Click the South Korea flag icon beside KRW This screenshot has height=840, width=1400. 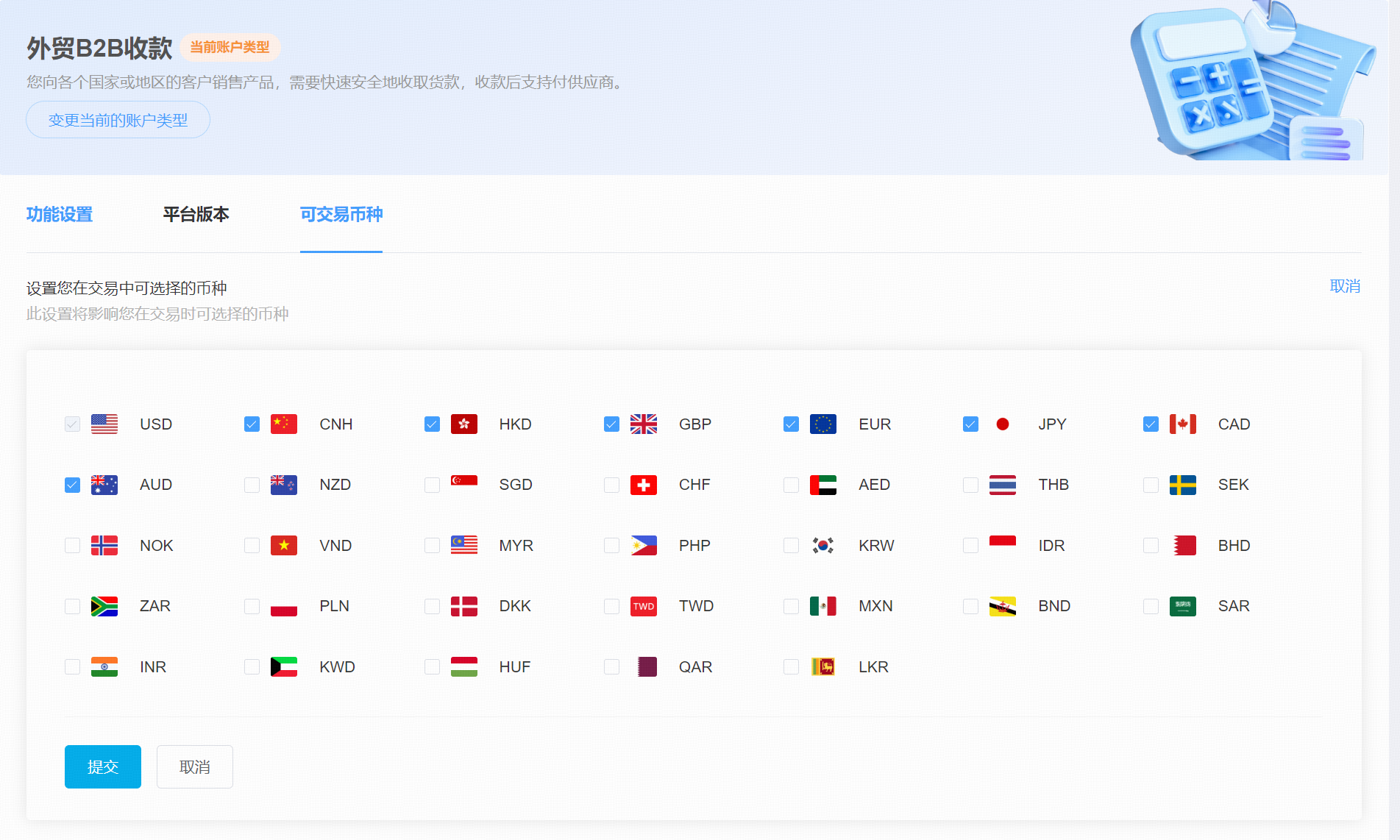(x=823, y=545)
